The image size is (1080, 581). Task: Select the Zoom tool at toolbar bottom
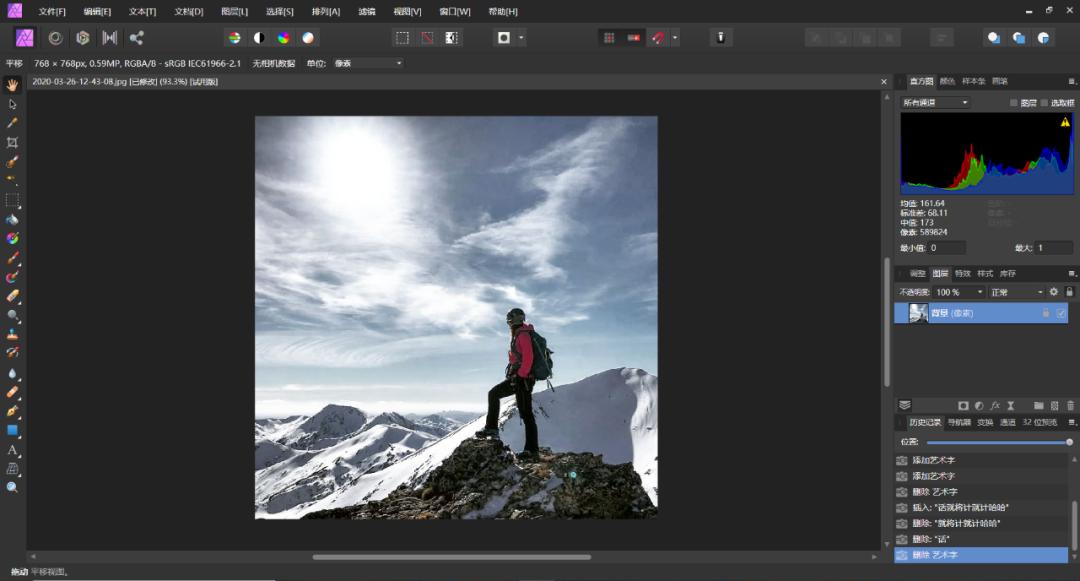click(x=12, y=489)
